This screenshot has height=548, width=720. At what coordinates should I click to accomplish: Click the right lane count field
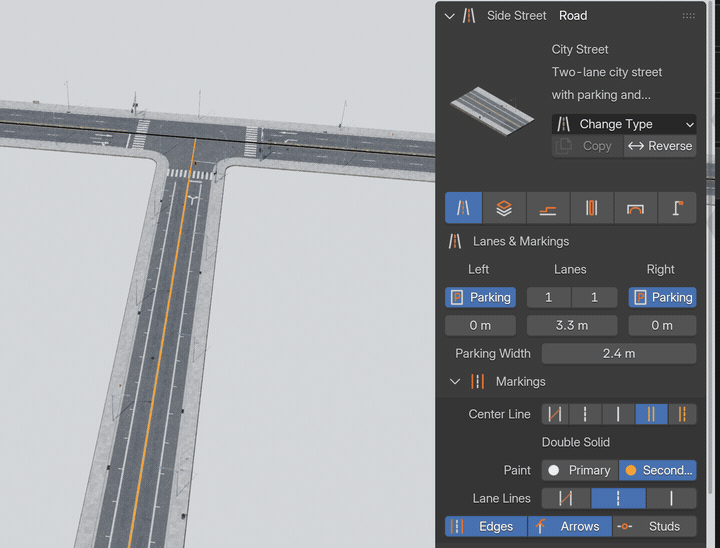click(x=595, y=297)
